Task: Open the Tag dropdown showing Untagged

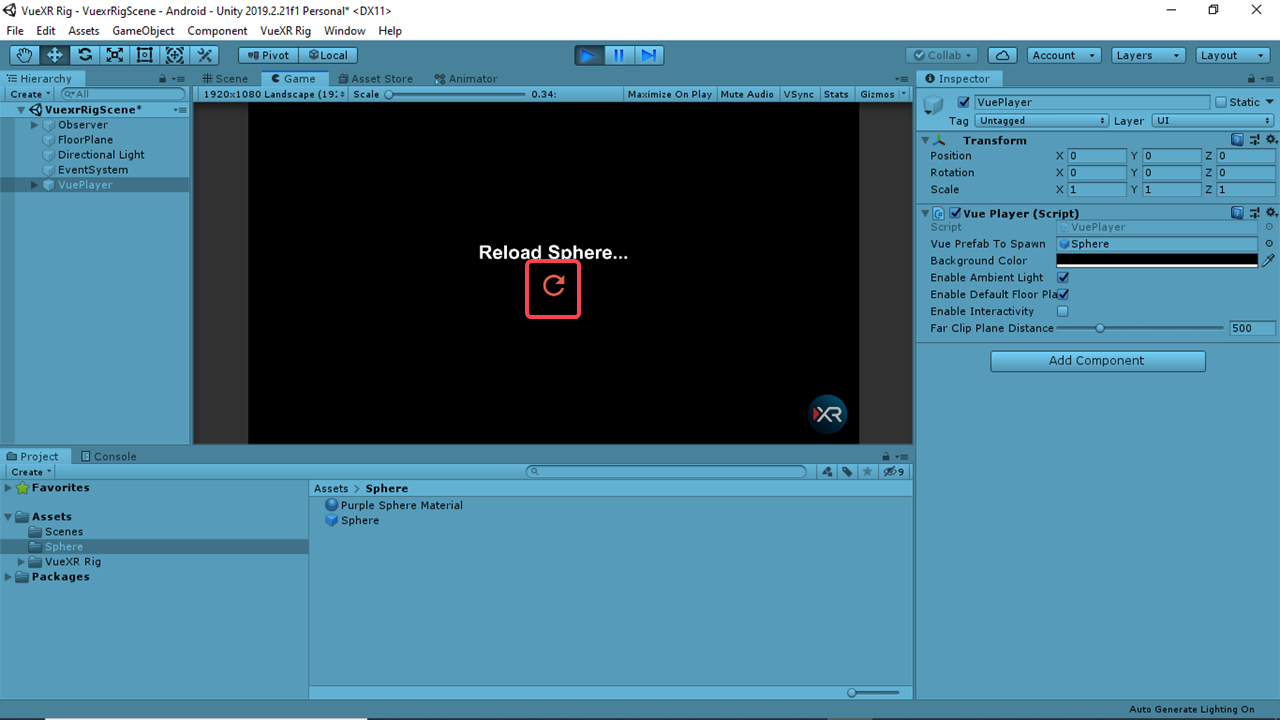Action: [x=1042, y=120]
